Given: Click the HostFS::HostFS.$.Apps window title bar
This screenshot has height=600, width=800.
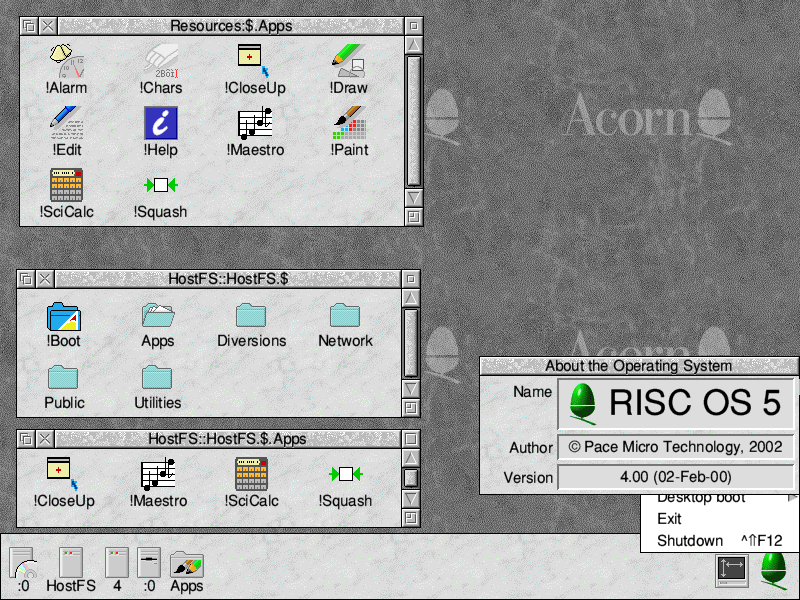Looking at the screenshot, I should (x=228, y=439).
